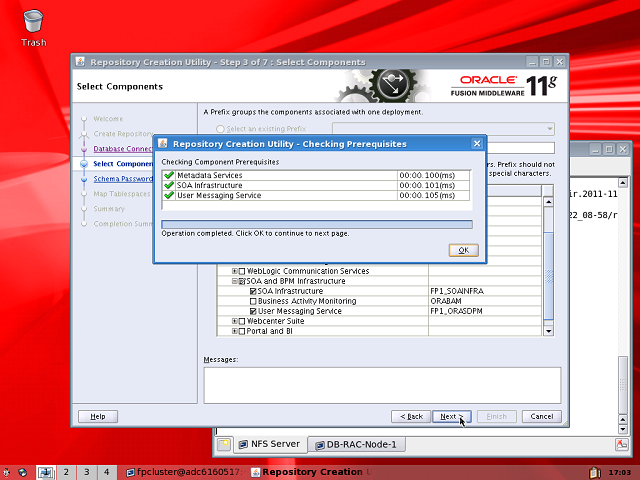Image resolution: width=640 pixels, height=480 pixels.
Task: Switch to workspace 3
Action: coord(87,472)
